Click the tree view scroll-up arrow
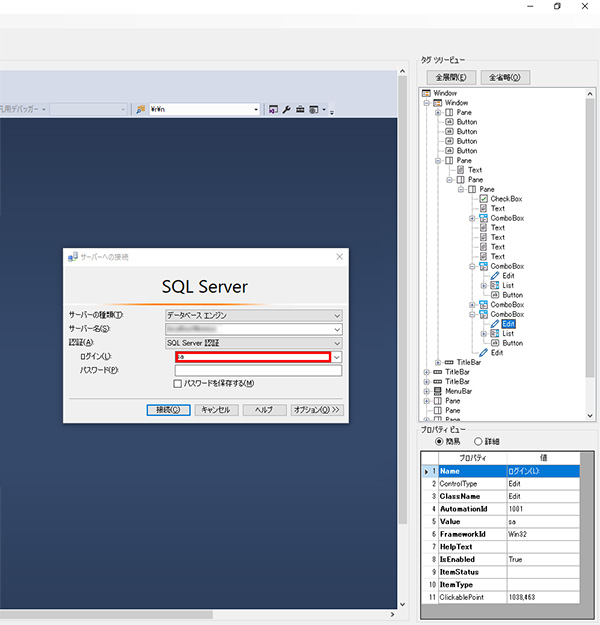The width and height of the screenshot is (600, 625). point(590,94)
